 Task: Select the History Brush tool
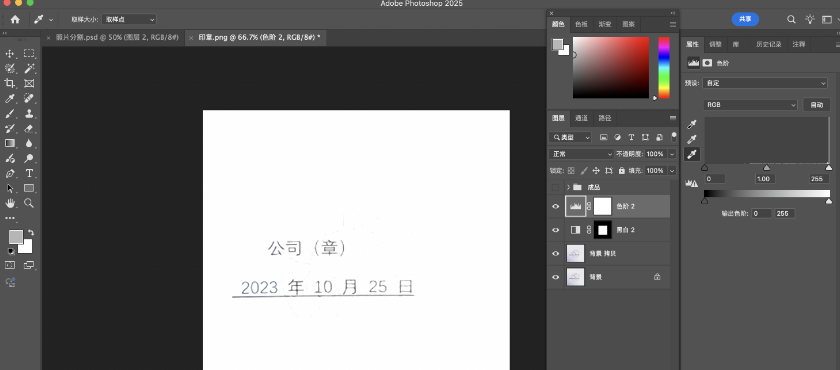click(10, 129)
